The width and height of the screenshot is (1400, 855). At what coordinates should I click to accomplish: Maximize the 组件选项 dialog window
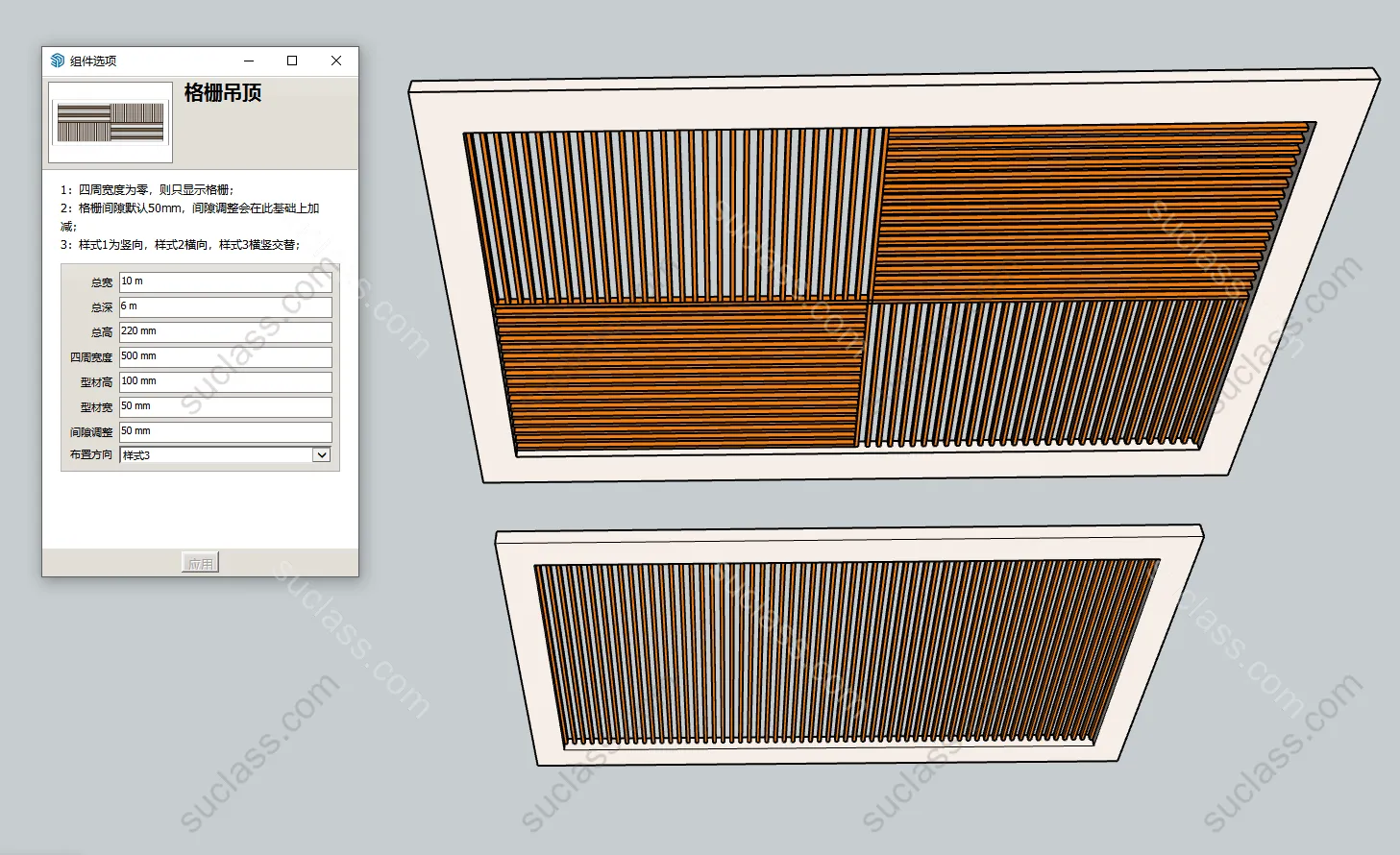(x=292, y=61)
